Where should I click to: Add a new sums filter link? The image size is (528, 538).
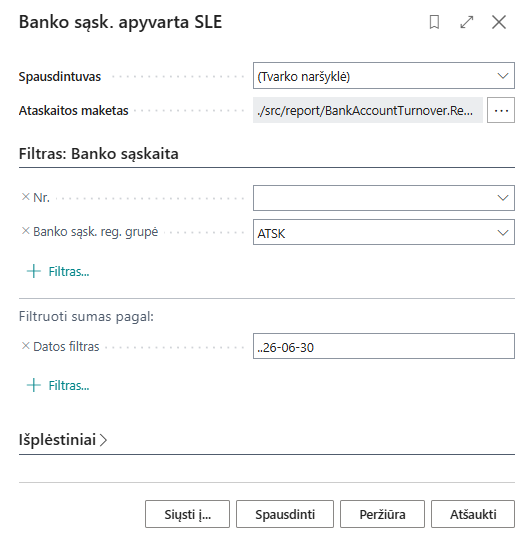point(69,385)
